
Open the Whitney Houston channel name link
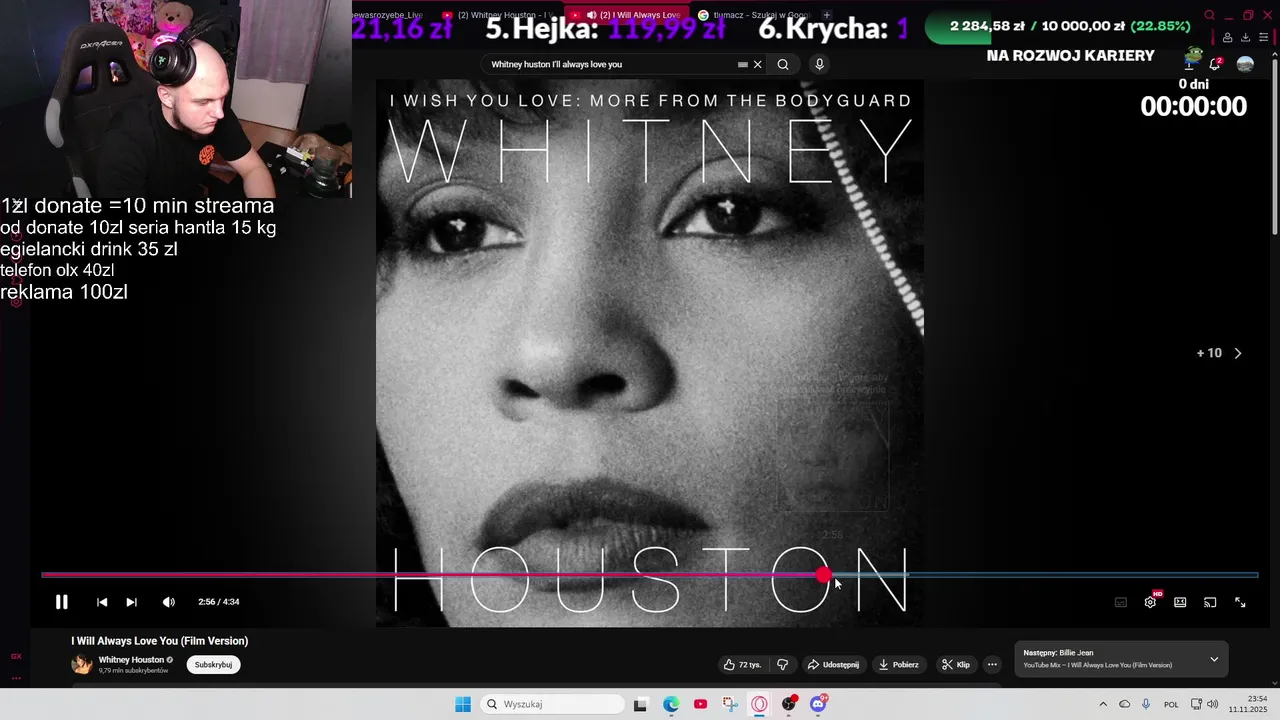click(131, 660)
